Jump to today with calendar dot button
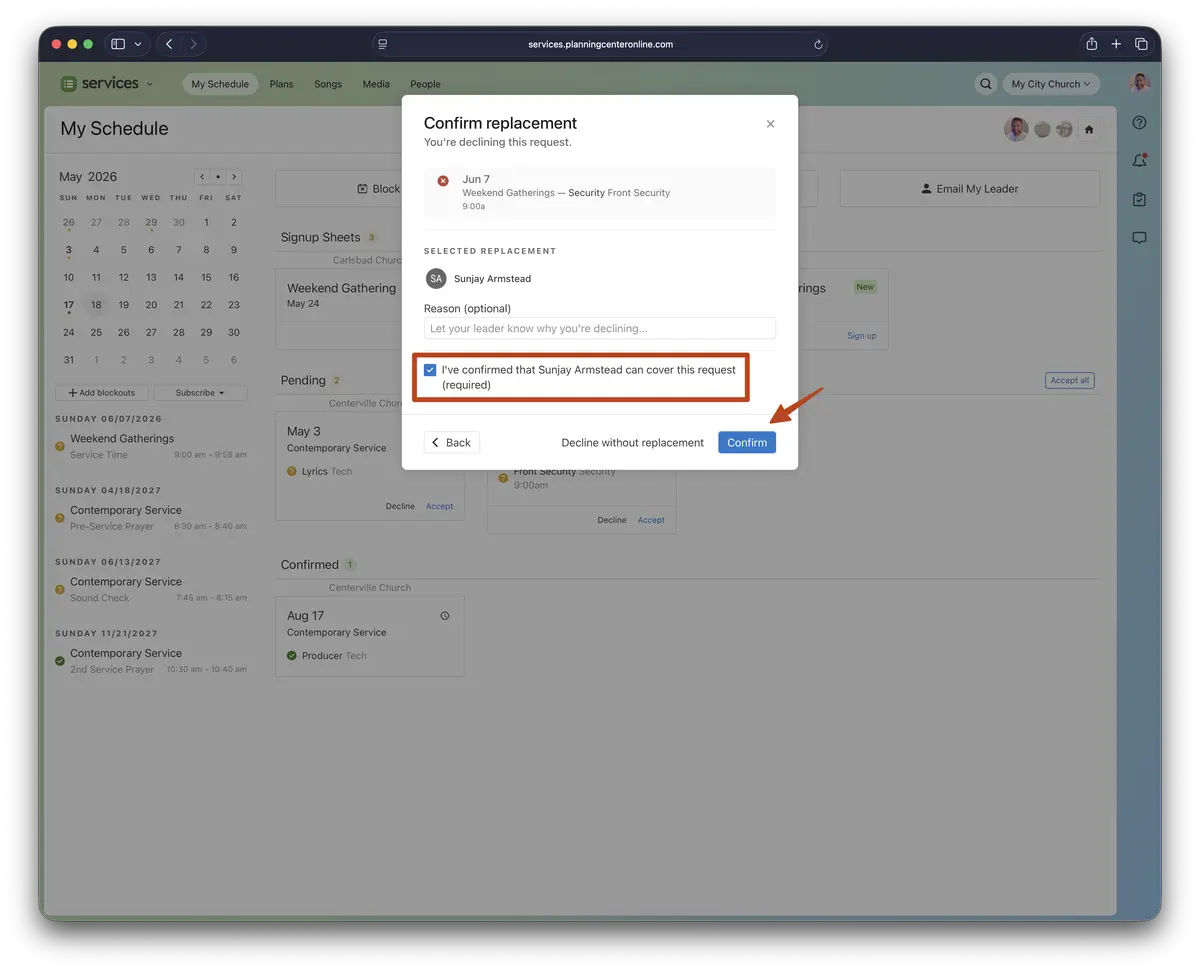The width and height of the screenshot is (1200, 972). [x=218, y=177]
